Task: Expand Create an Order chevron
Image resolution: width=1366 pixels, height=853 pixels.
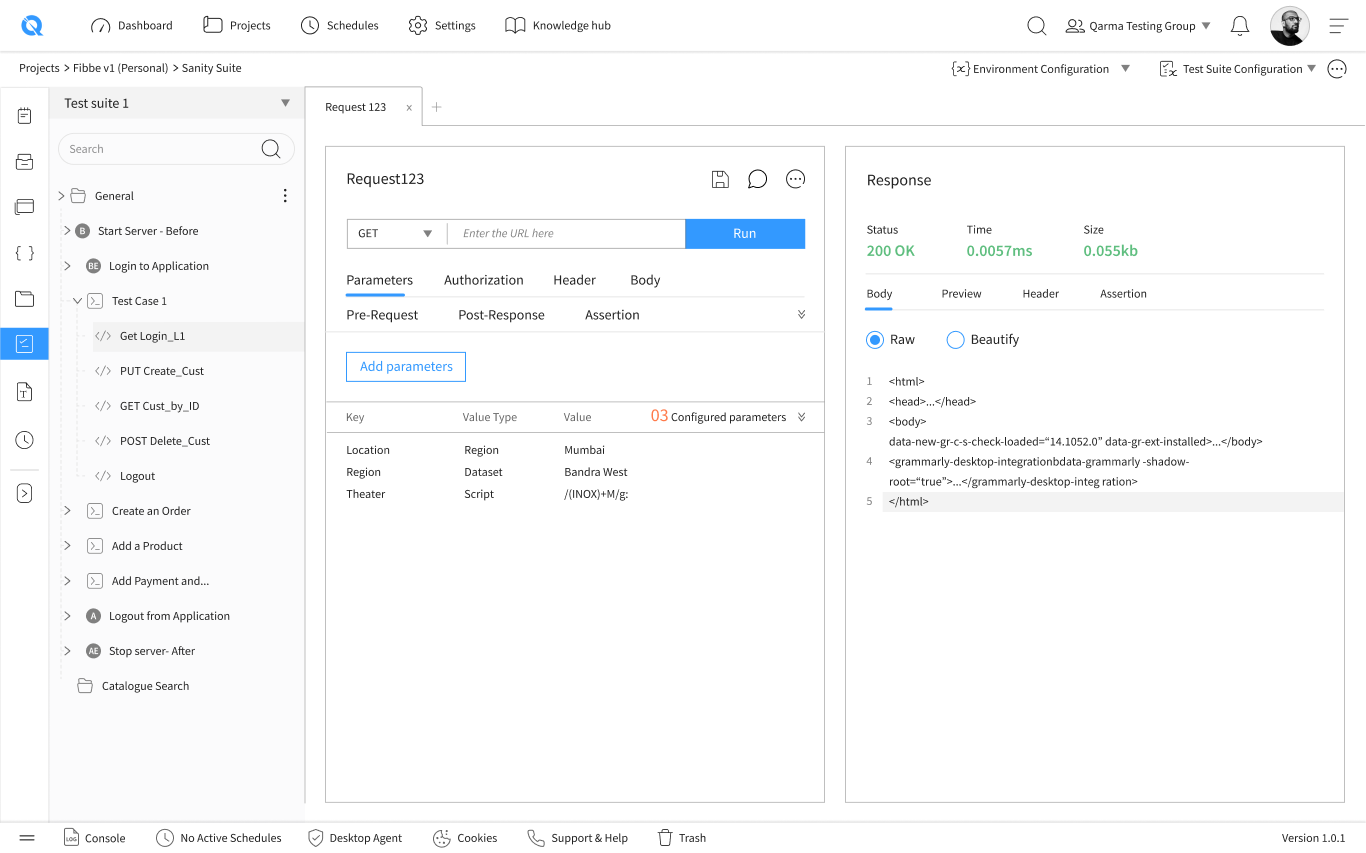Action: pyautogui.click(x=67, y=511)
